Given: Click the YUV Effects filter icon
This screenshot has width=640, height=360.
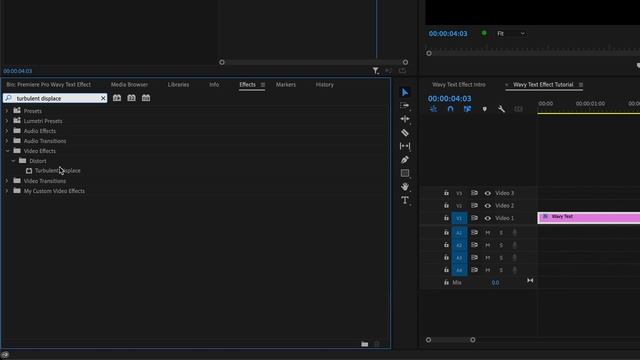Looking at the screenshot, I should pyautogui.click(x=146, y=98).
